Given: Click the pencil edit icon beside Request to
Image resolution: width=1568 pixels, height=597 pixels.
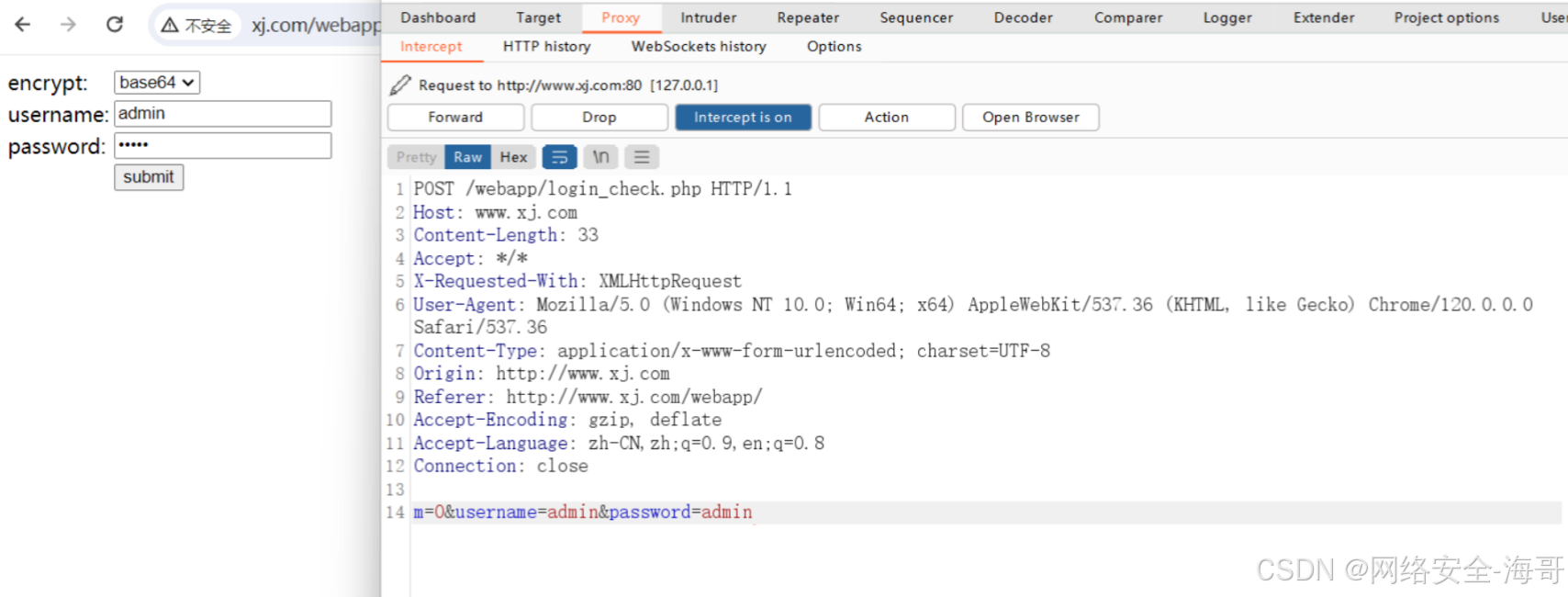Looking at the screenshot, I should point(400,85).
